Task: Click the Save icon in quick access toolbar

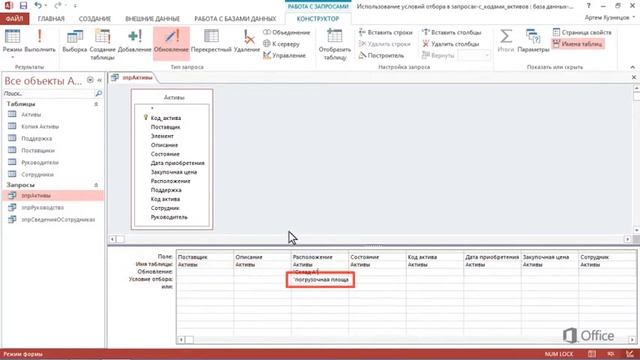Action: (23, 6)
